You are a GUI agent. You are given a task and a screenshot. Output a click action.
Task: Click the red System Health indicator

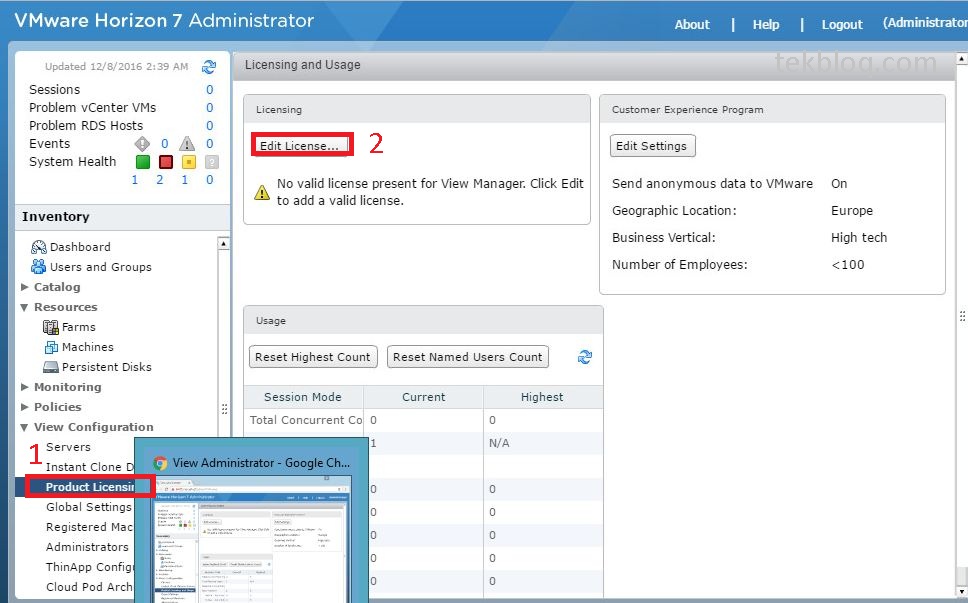[165, 162]
